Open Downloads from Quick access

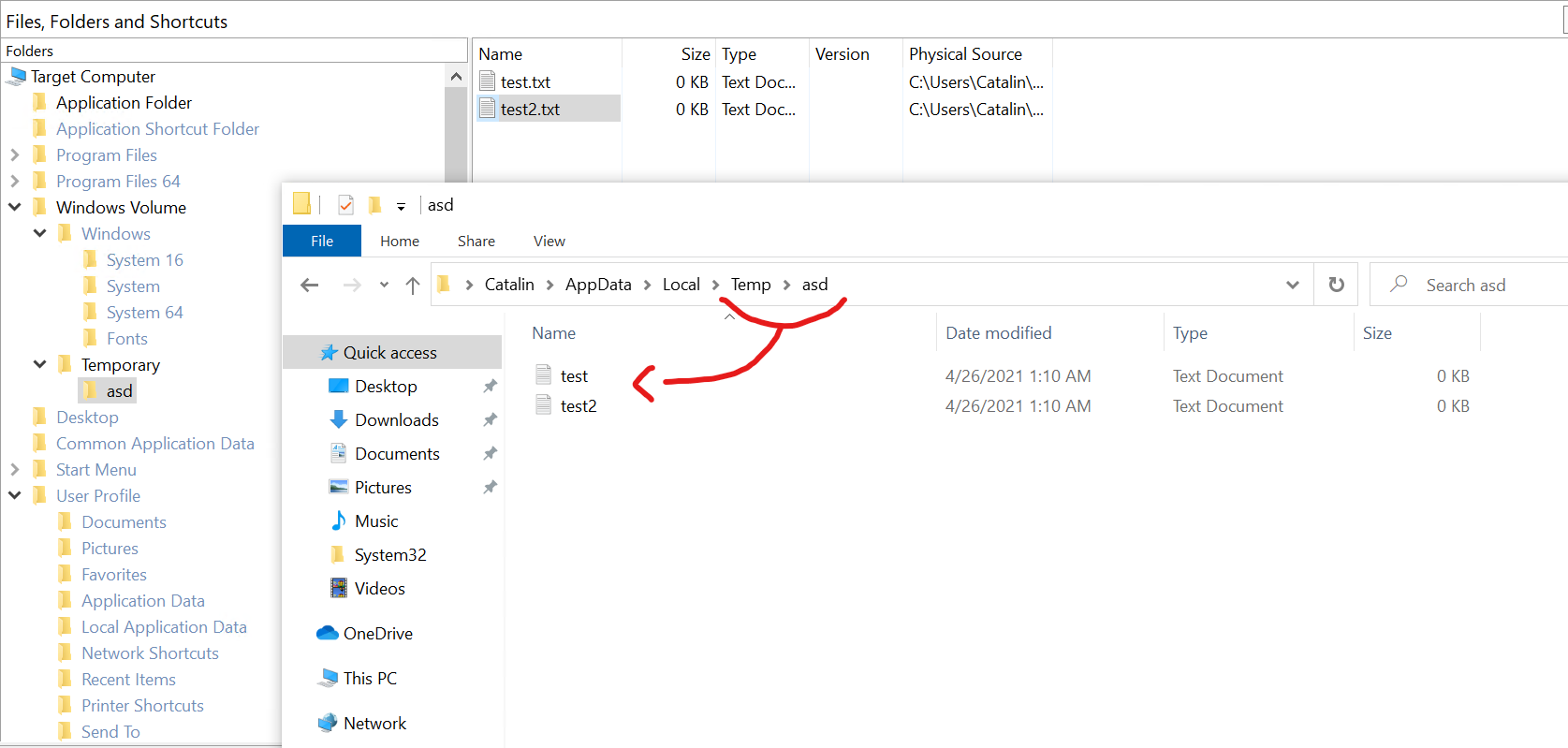click(x=397, y=420)
